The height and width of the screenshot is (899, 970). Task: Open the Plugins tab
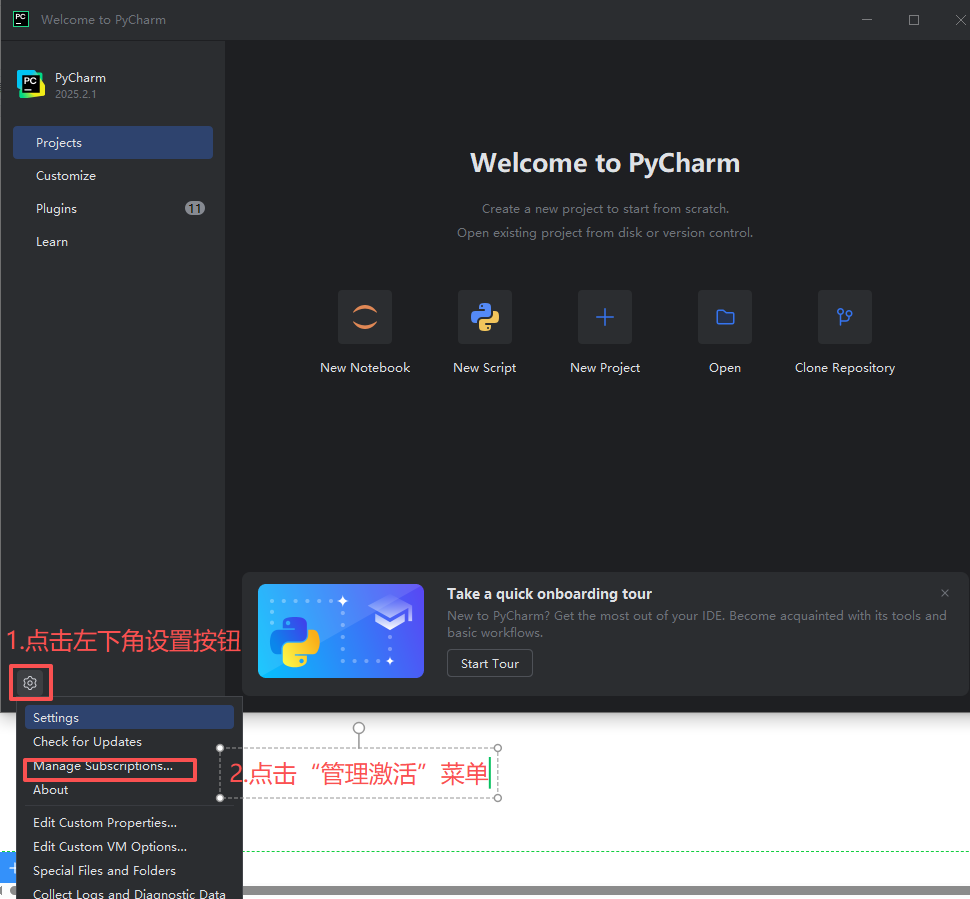(x=57, y=209)
